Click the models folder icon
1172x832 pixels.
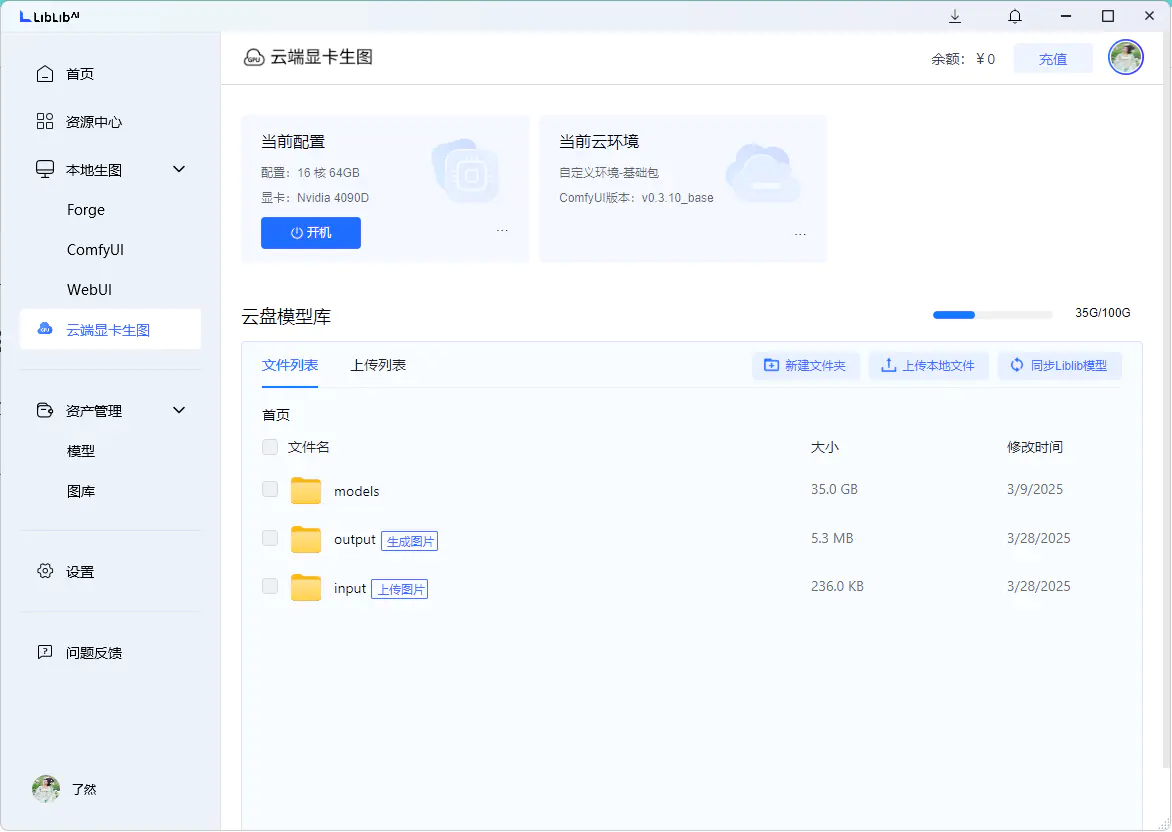306,490
